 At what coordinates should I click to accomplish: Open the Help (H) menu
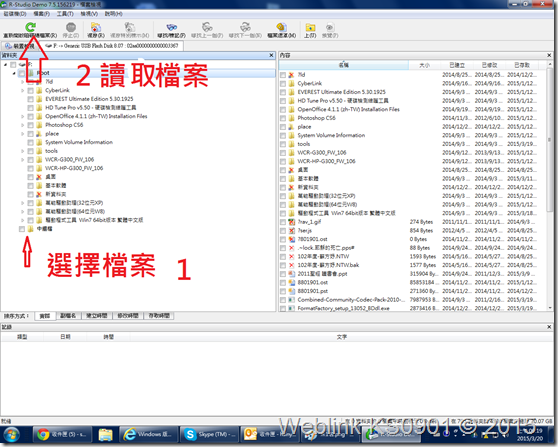pyautogui.click(x=114, y=14)
